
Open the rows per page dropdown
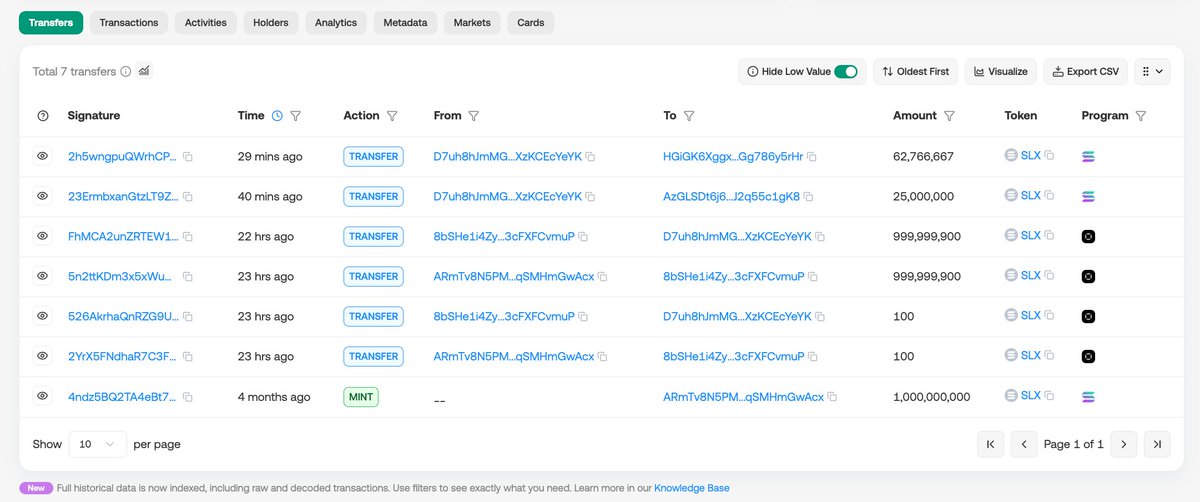pos(98,444)
